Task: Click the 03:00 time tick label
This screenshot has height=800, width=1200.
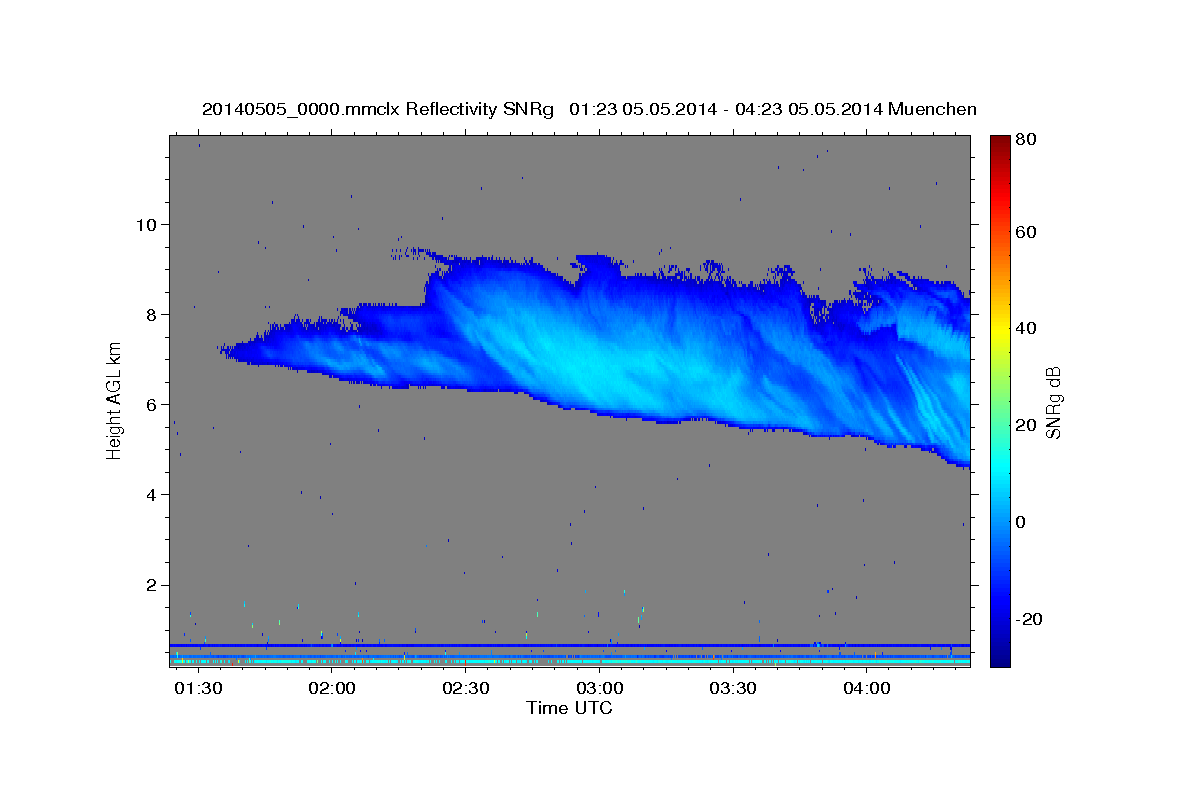Action: click(599, 689)
